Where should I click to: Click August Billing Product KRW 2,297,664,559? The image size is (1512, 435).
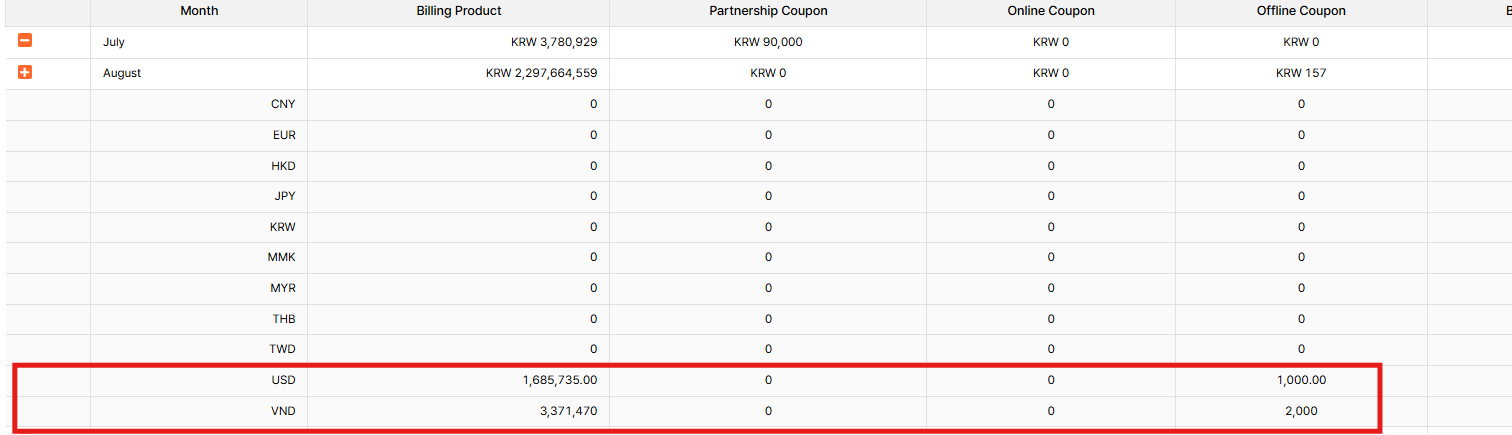point(541,73)
